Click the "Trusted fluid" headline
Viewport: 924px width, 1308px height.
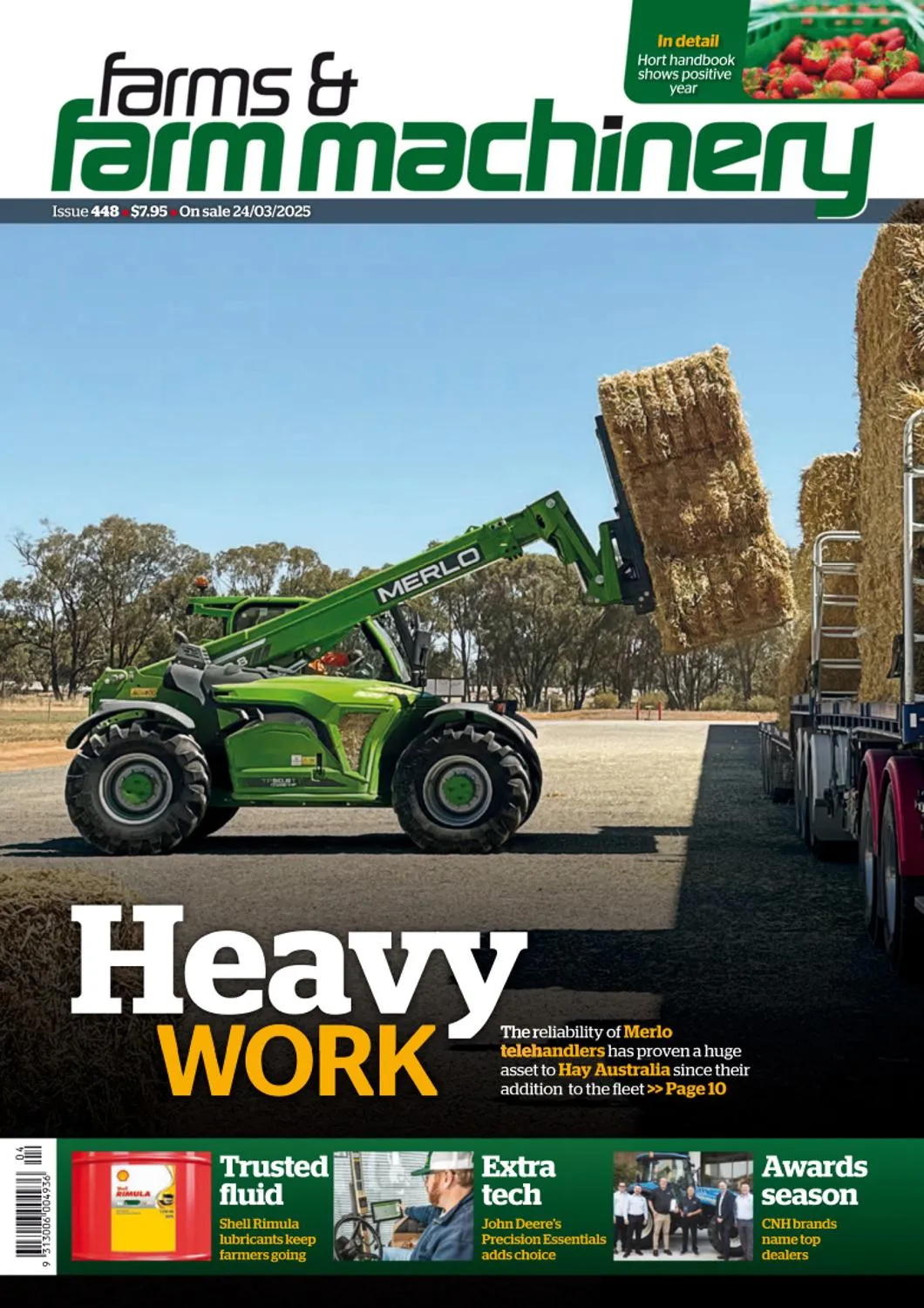click(274, 1180)
